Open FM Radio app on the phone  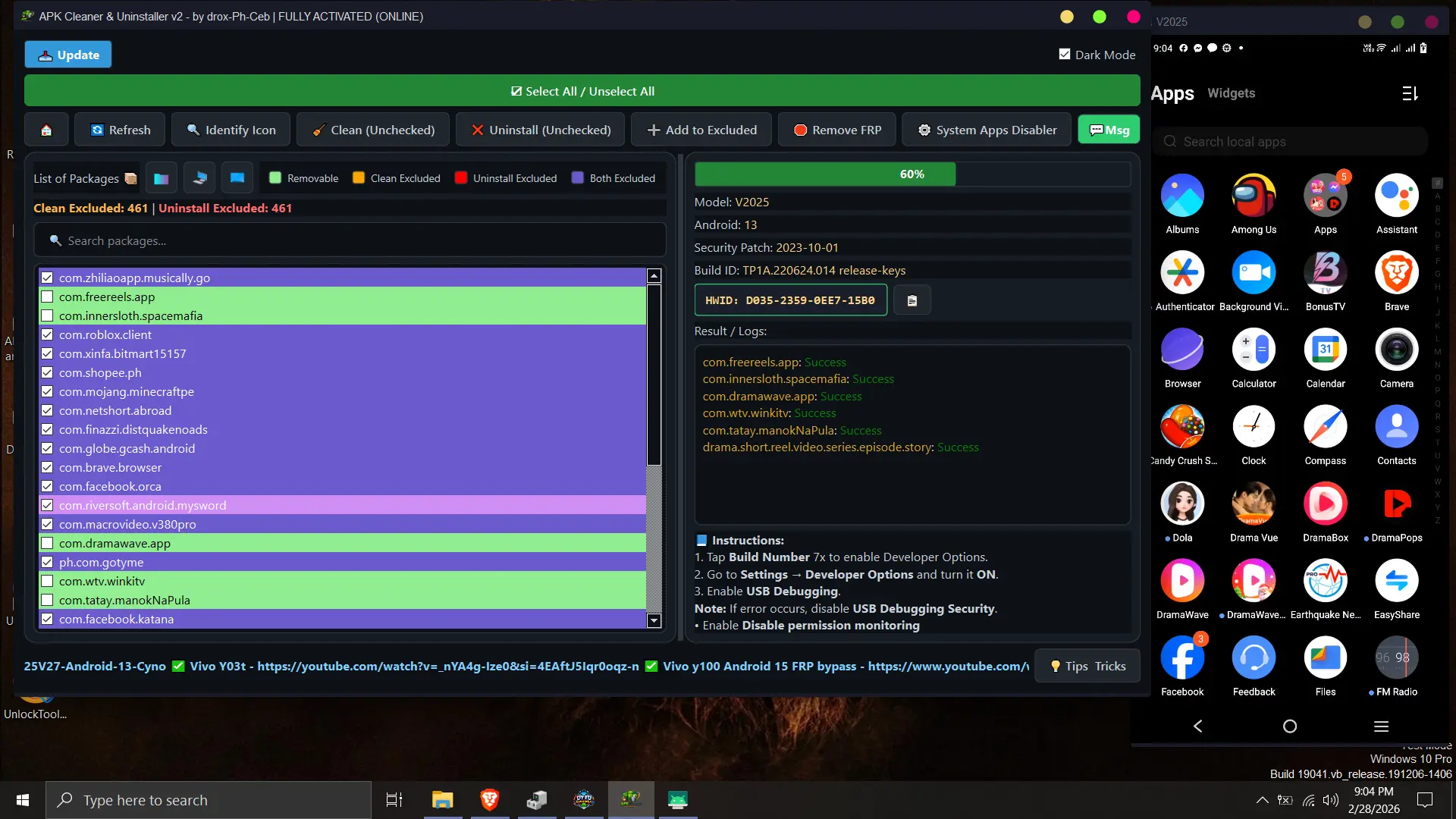click(1396, 657)
